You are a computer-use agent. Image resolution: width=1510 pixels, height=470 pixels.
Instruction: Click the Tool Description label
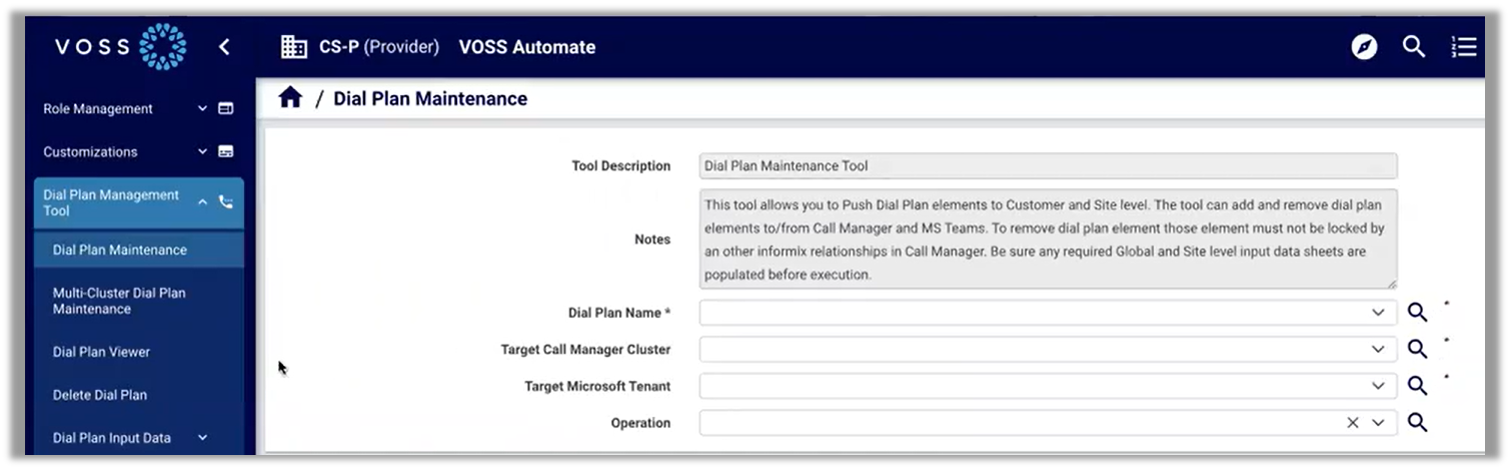pos(621,166)
